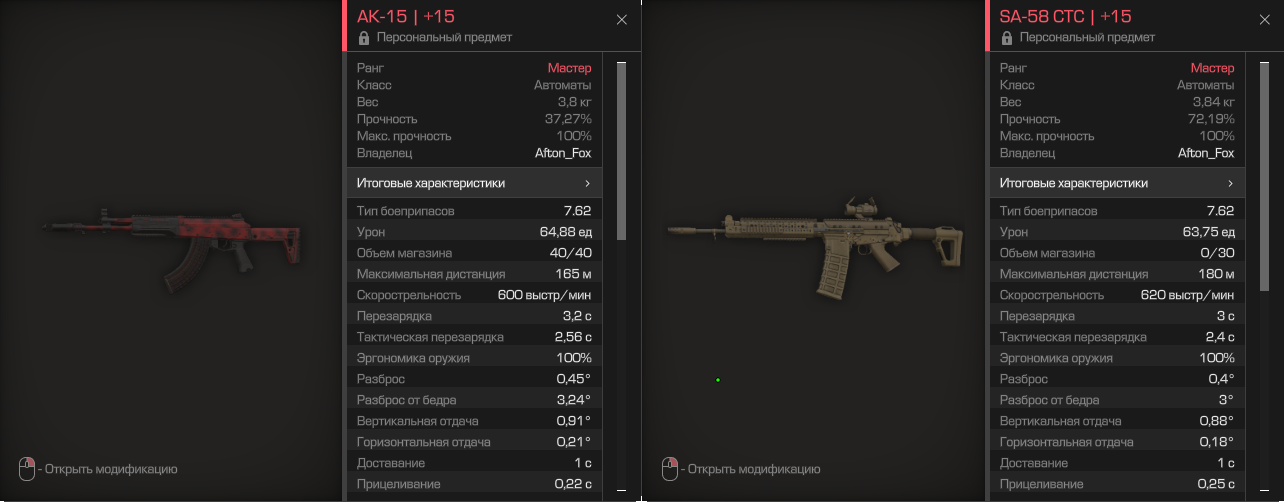Click owner name Afton_Fox in AK-15 panel
Image resolution: width=1284 pixels, height=502 pixels.
(x=563, y=153)
